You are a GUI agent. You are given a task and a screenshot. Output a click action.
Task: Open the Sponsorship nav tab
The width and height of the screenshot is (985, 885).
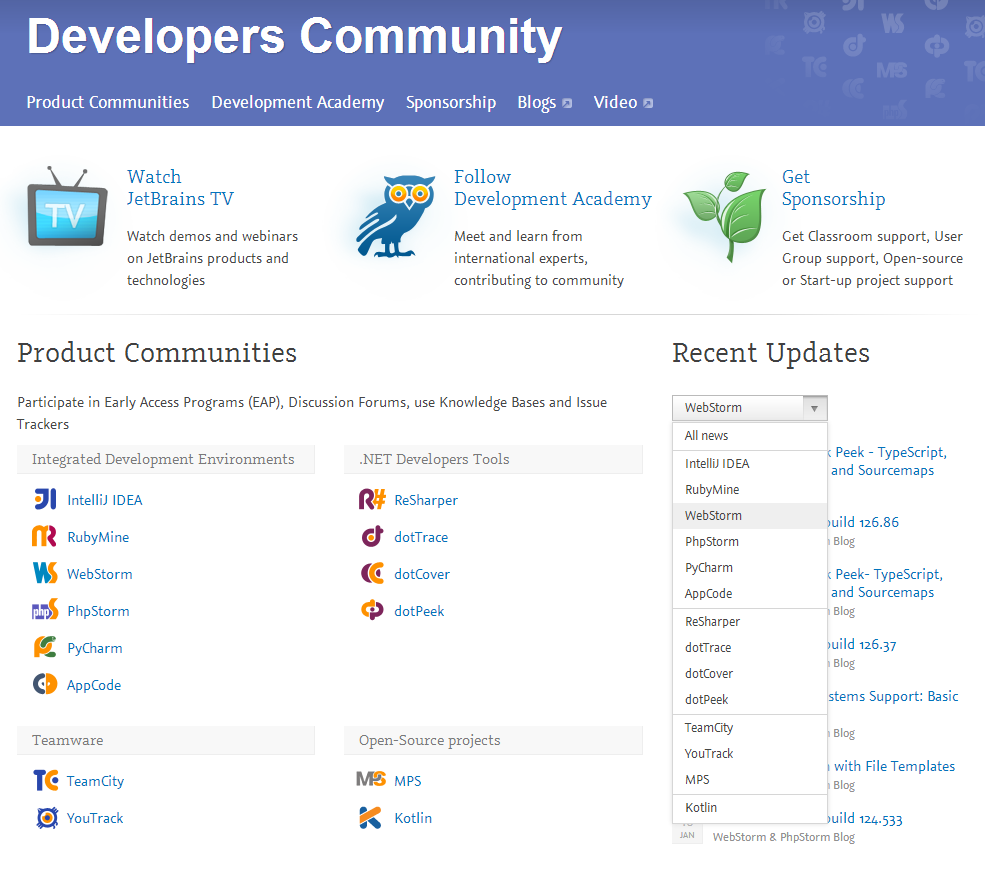450,102
